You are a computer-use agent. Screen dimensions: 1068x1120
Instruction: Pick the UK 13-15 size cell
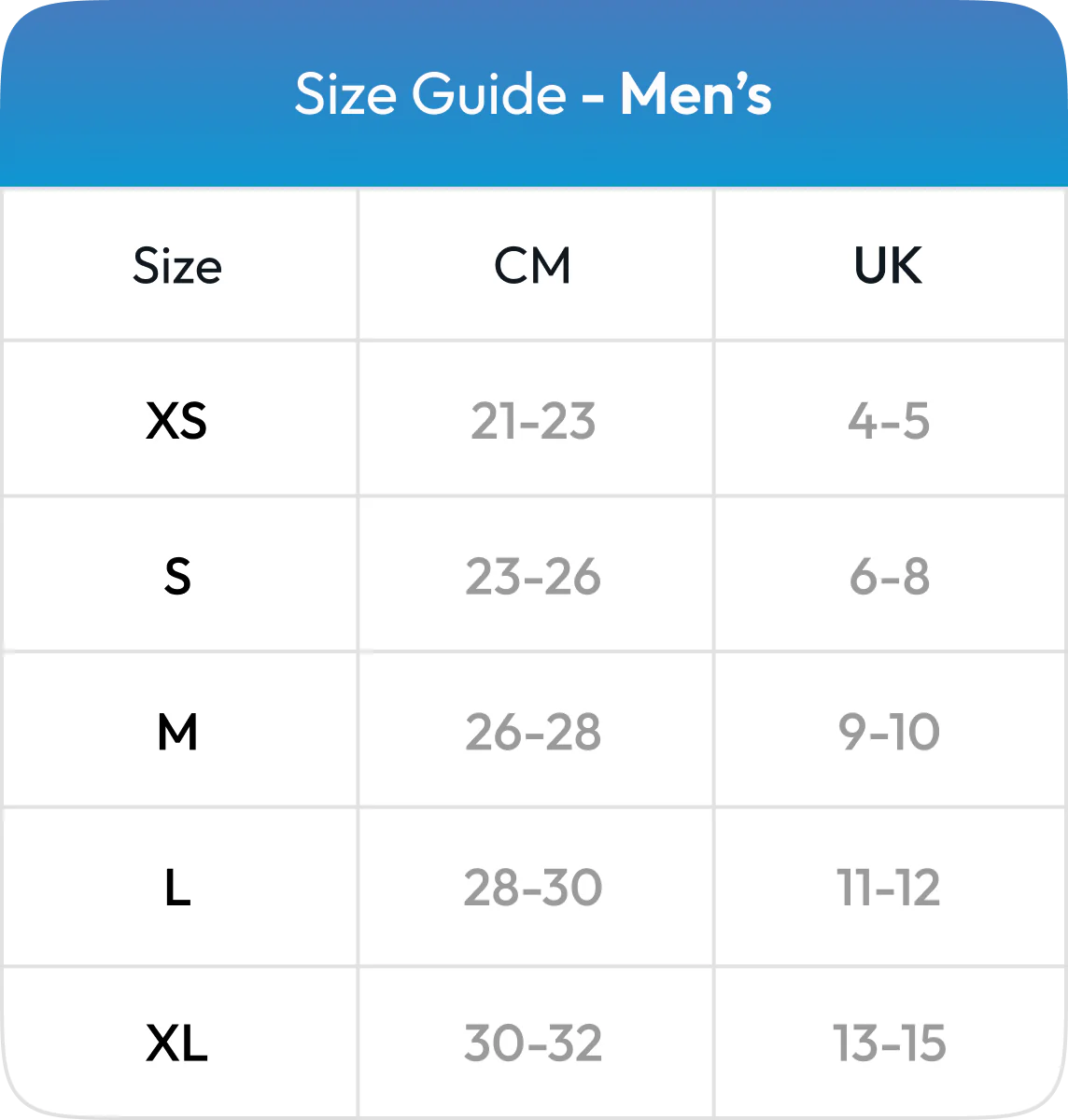click(x=889, y=1043)
